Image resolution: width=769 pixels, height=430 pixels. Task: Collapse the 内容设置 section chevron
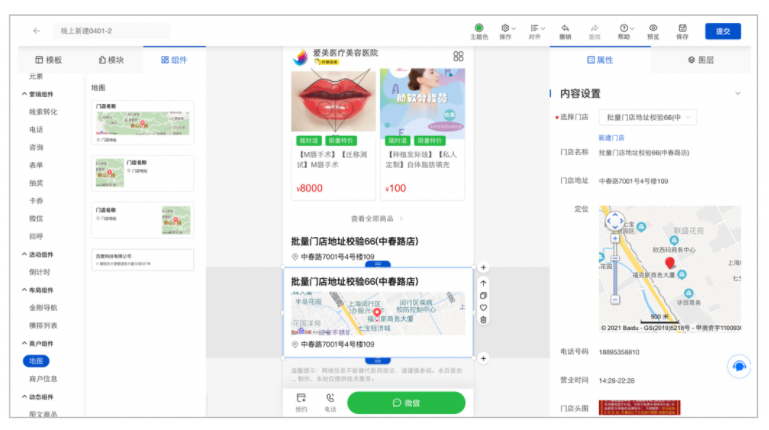coord(738,93)
